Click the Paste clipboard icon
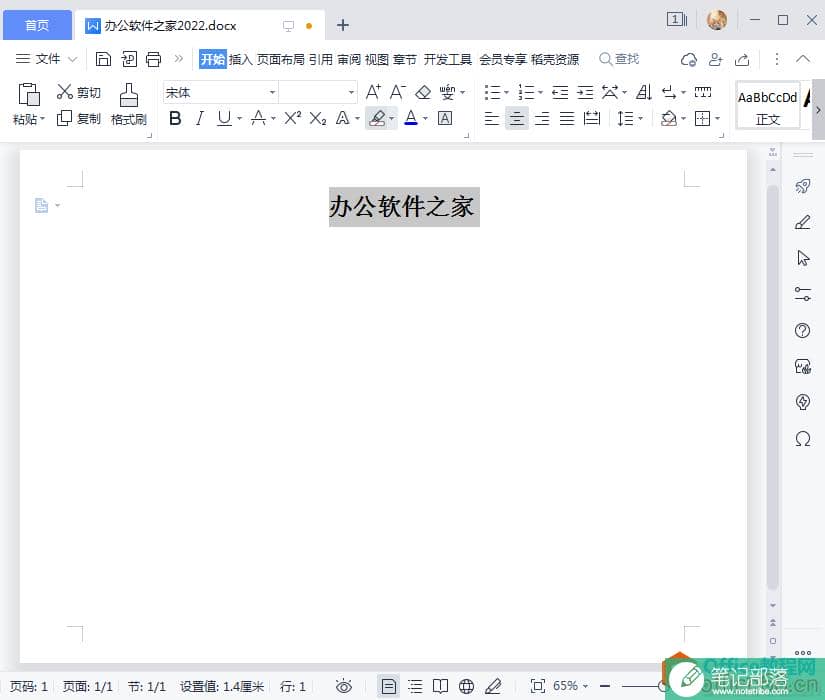This screenshot has height=700, width=825. (x=29, y=95)
